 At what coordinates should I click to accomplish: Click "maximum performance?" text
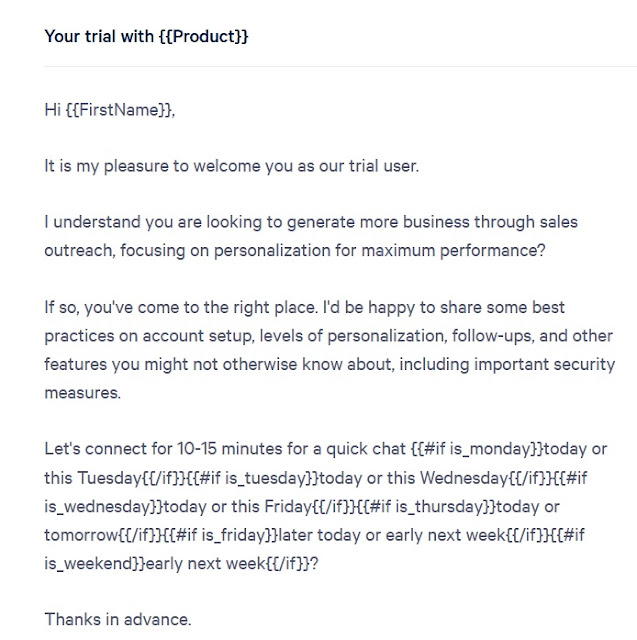tap(453, 251)
